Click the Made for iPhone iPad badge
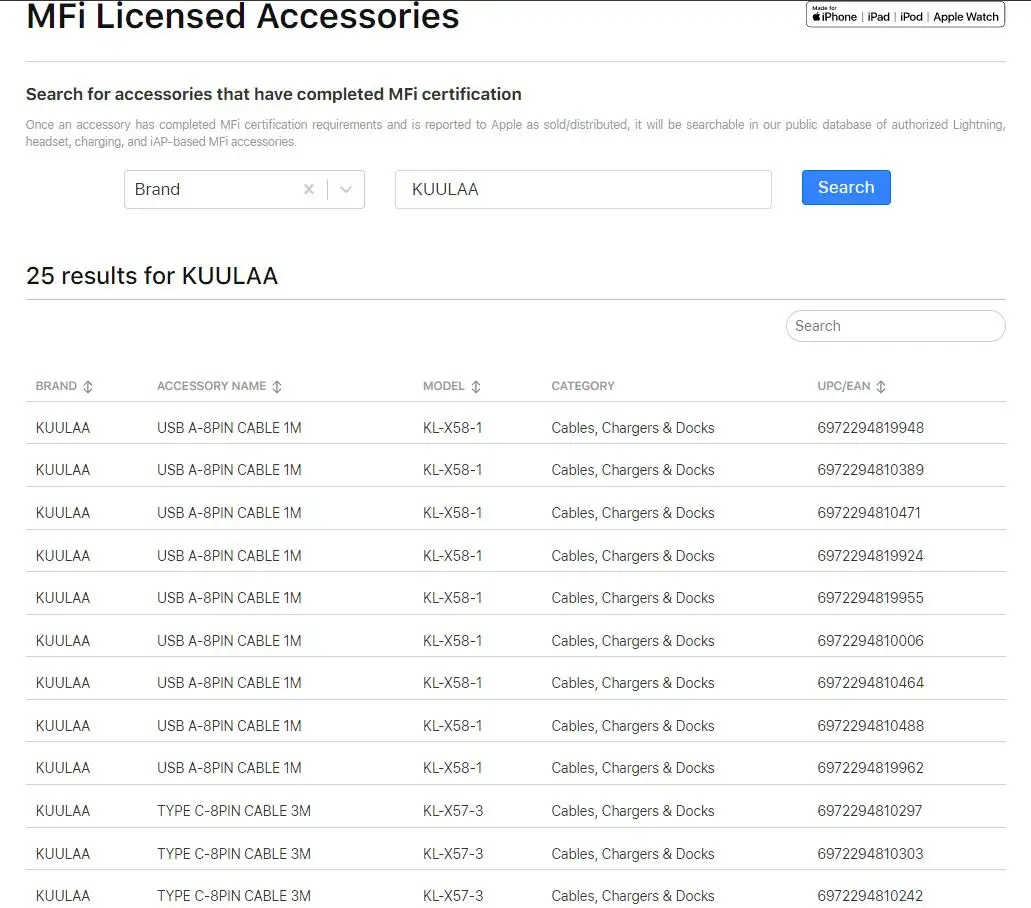Screen dimensions: 1031x908 point(905,15)
